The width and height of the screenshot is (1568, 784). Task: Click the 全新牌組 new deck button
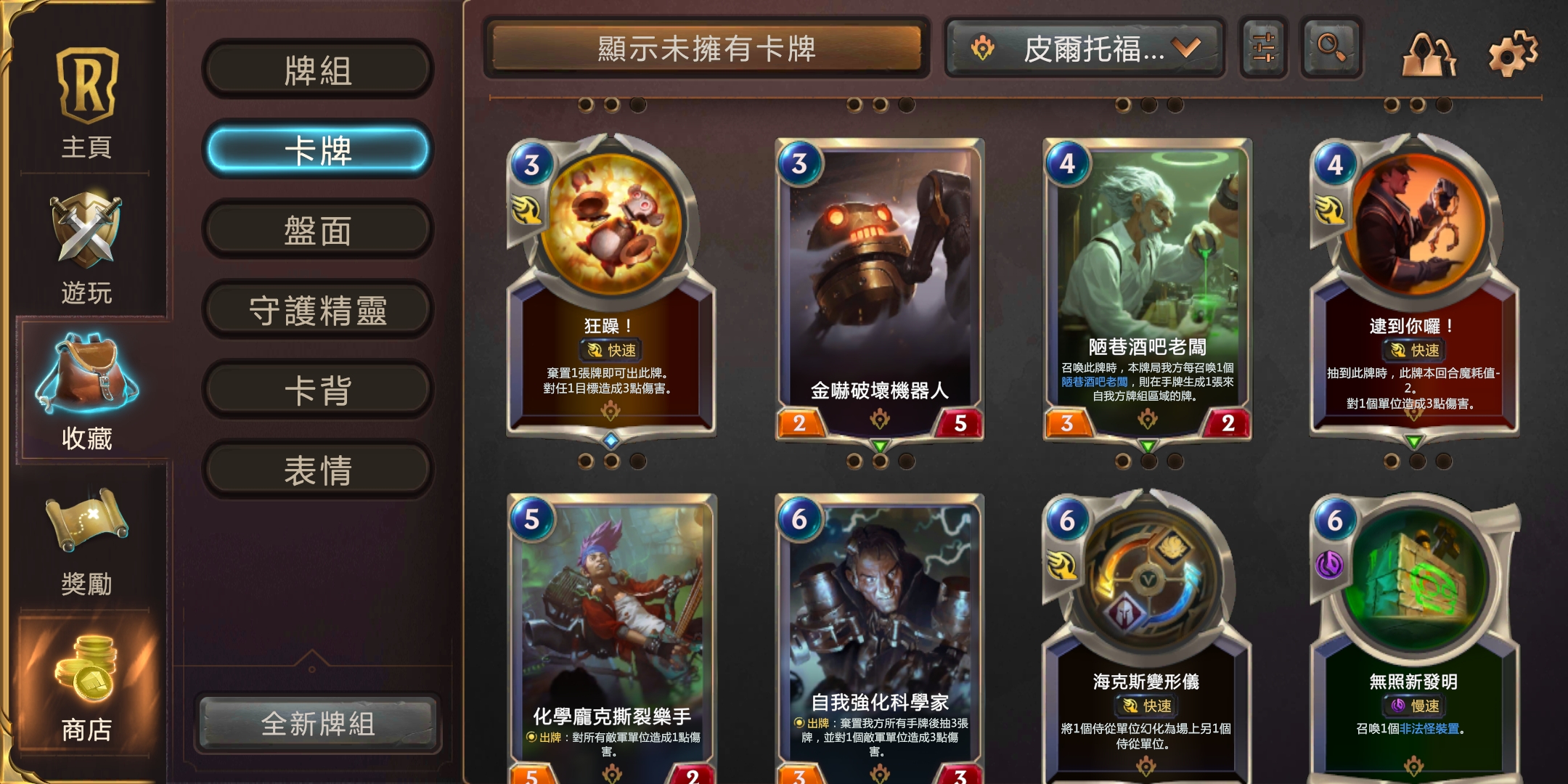coord(318,723)
